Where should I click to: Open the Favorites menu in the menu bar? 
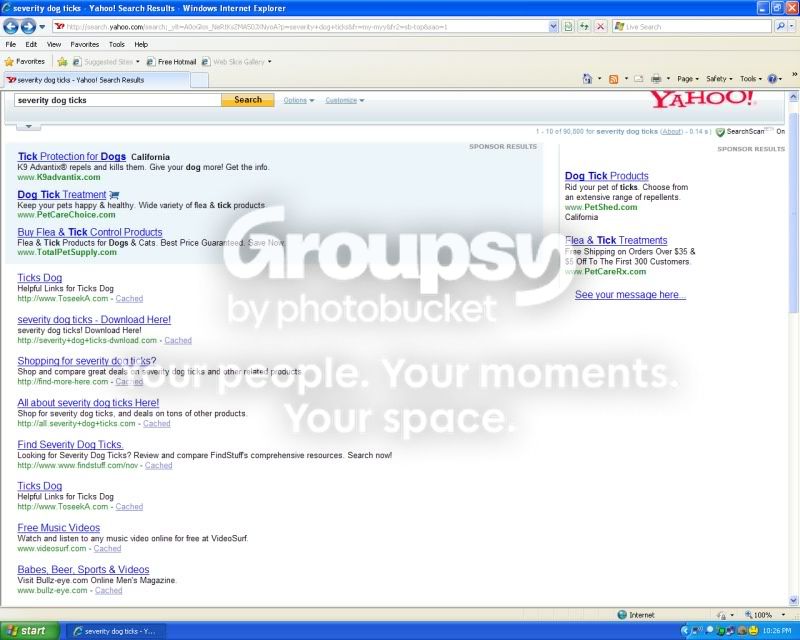pos(85,44)
